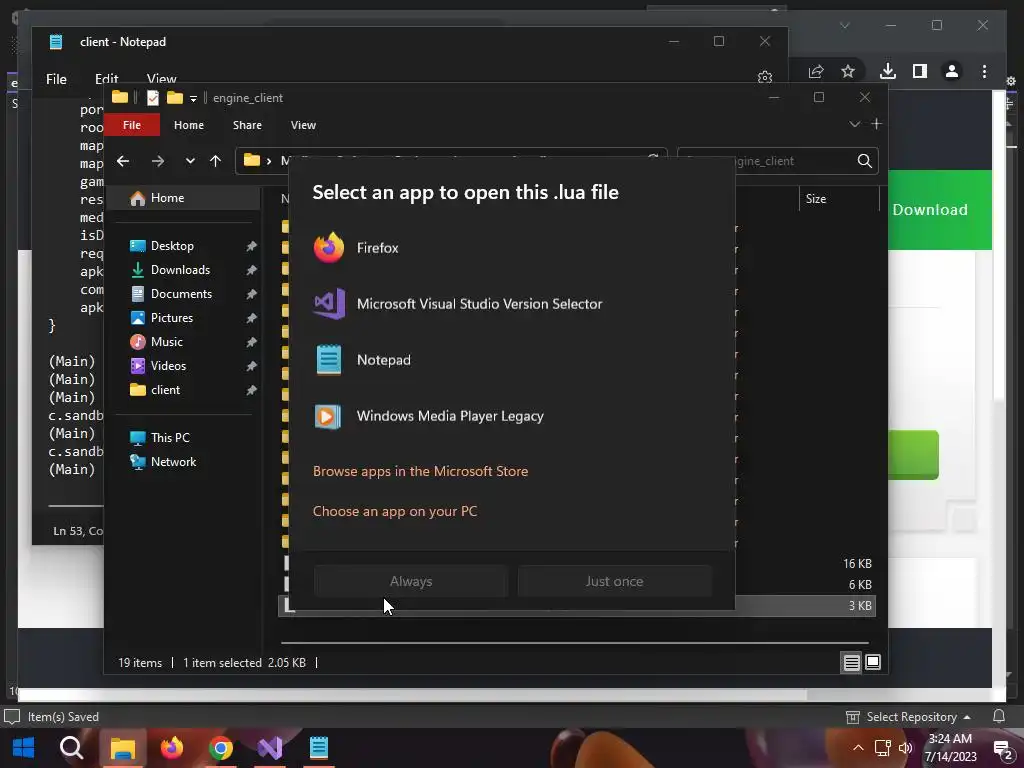The height and width of the screenshot is (768, 1024).
Task: Expand the Explorer ribbon chevron
Action: click(x=854, y=124)
